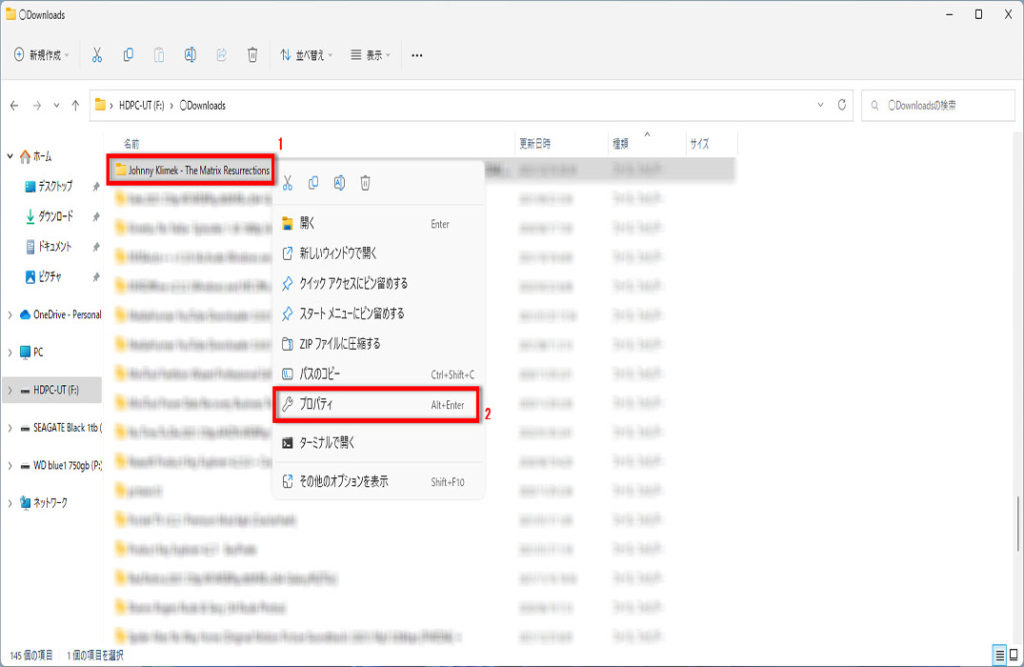Sort by 更新日時 column header
The image size is (1024, 667).
click(x=534, y=144)
